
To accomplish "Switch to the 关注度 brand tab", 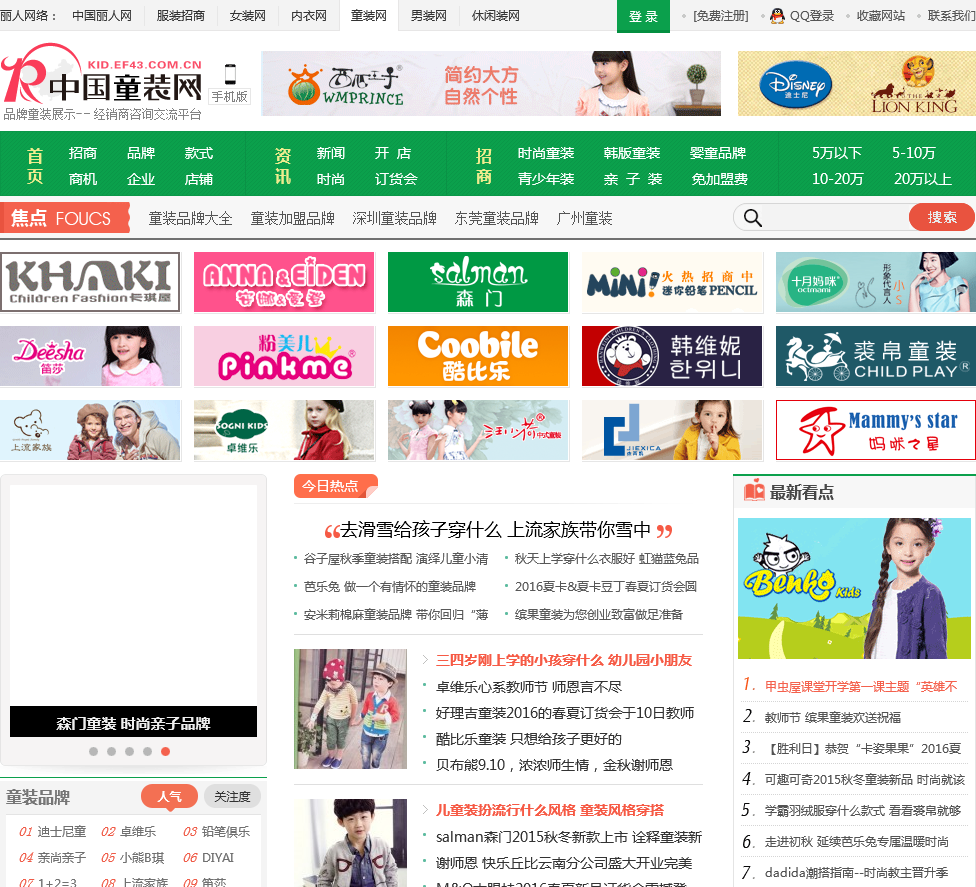I will pyautogui.click(x=232, y=797).
